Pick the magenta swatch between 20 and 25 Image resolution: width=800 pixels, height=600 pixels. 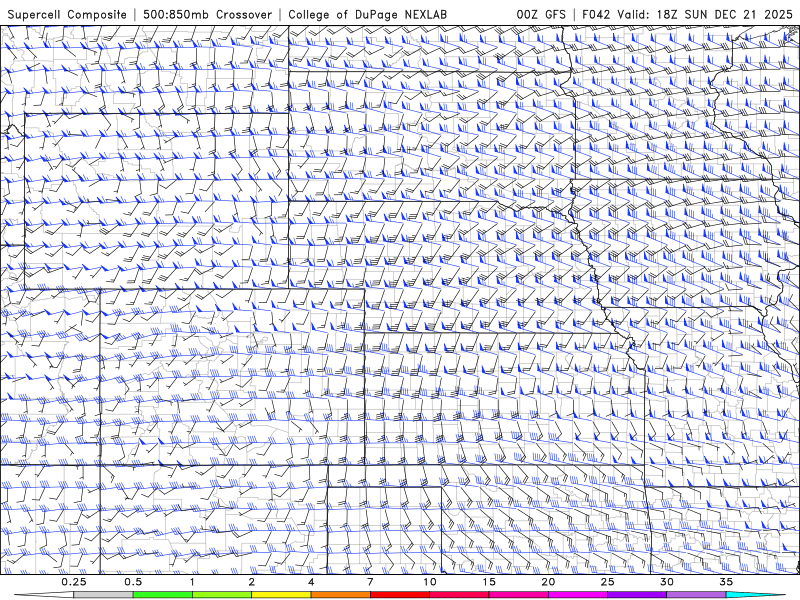coord(578,595)
